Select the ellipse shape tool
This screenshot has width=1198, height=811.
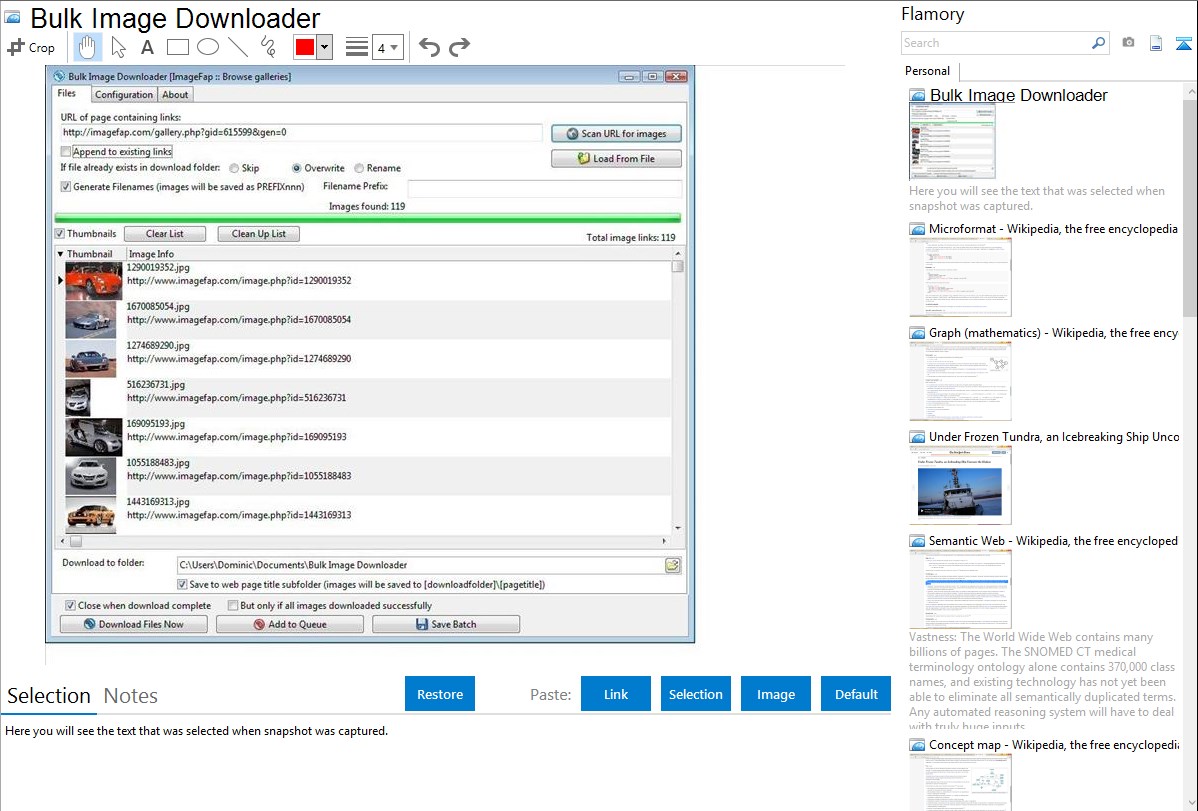[208, 47]
